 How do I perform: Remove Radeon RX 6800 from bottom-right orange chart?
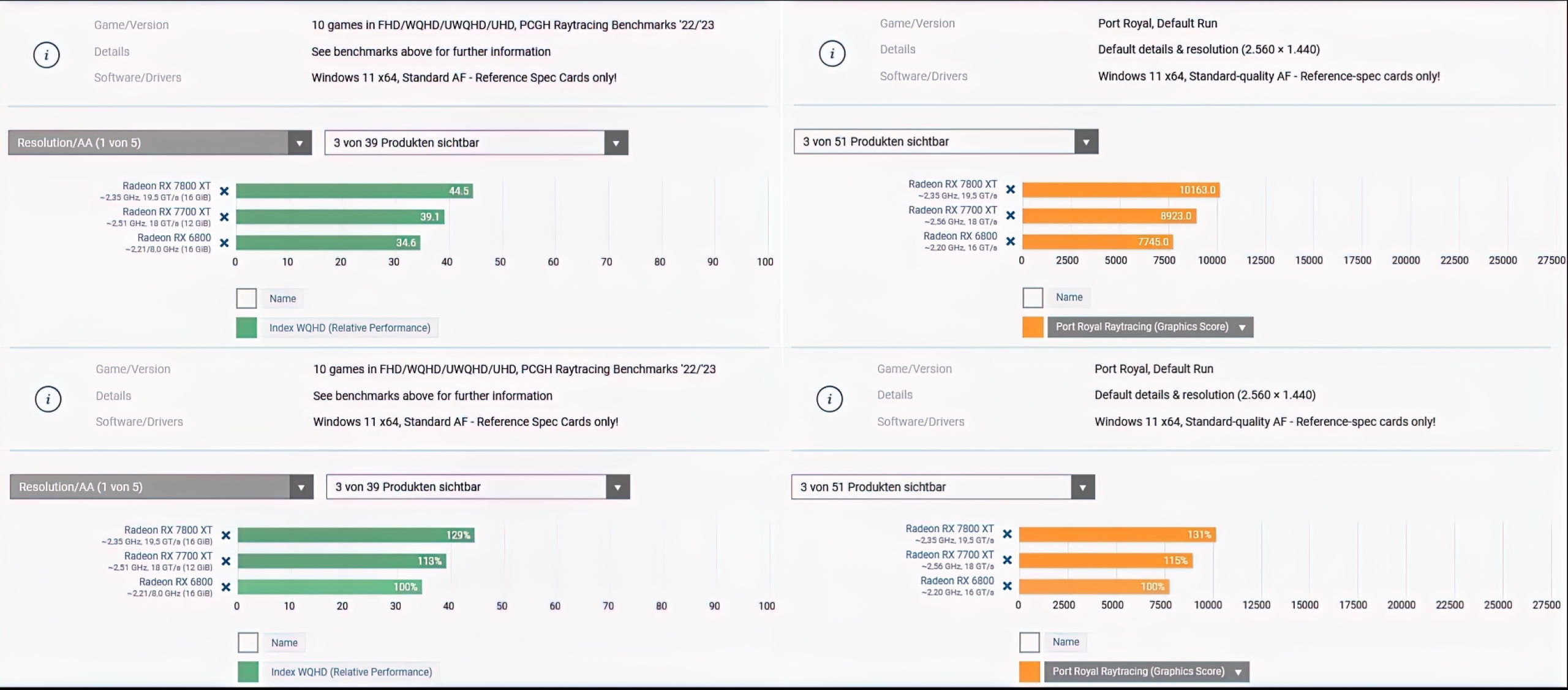[x=1007, y=586]
